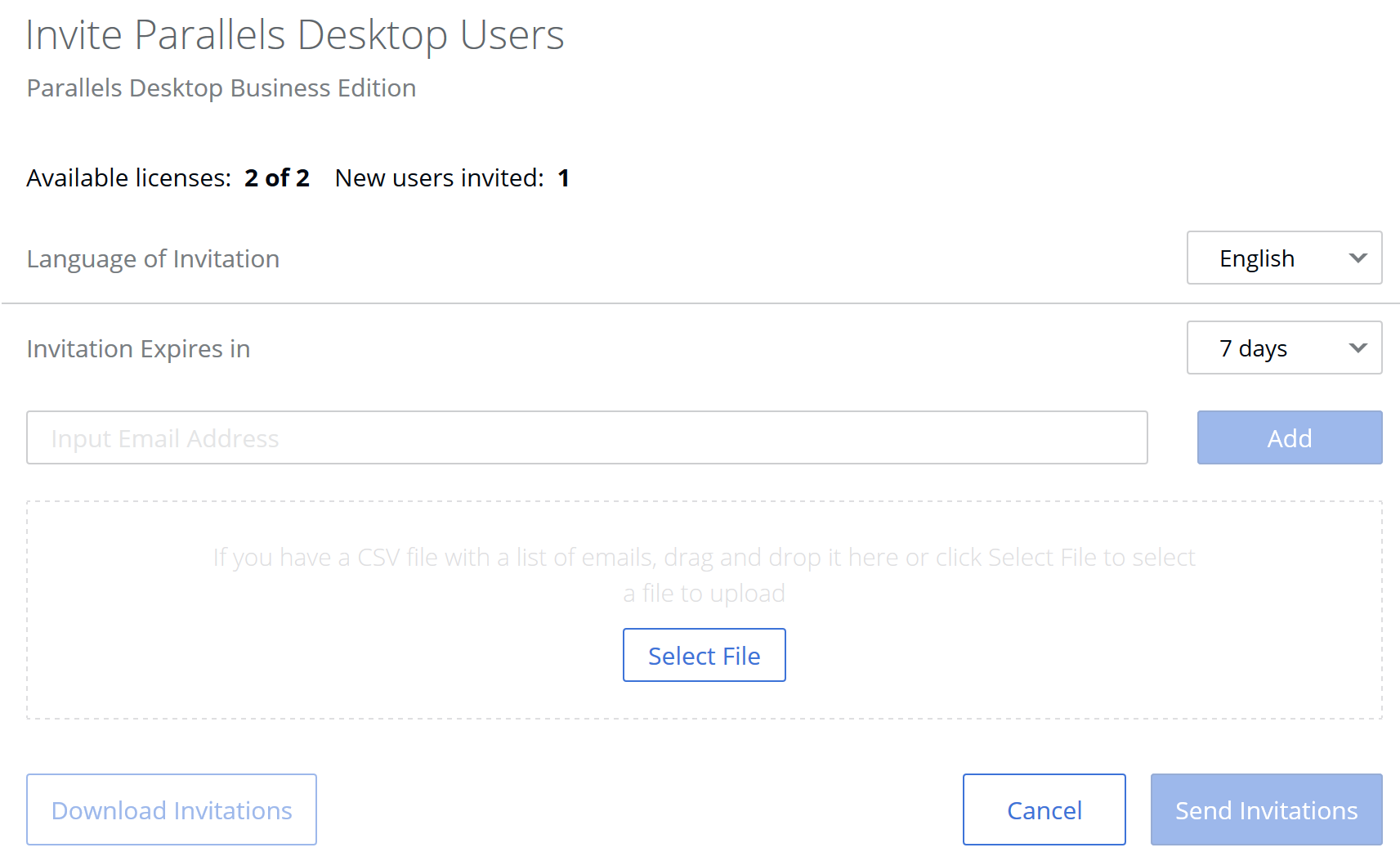Click the New users invited label

439,178
